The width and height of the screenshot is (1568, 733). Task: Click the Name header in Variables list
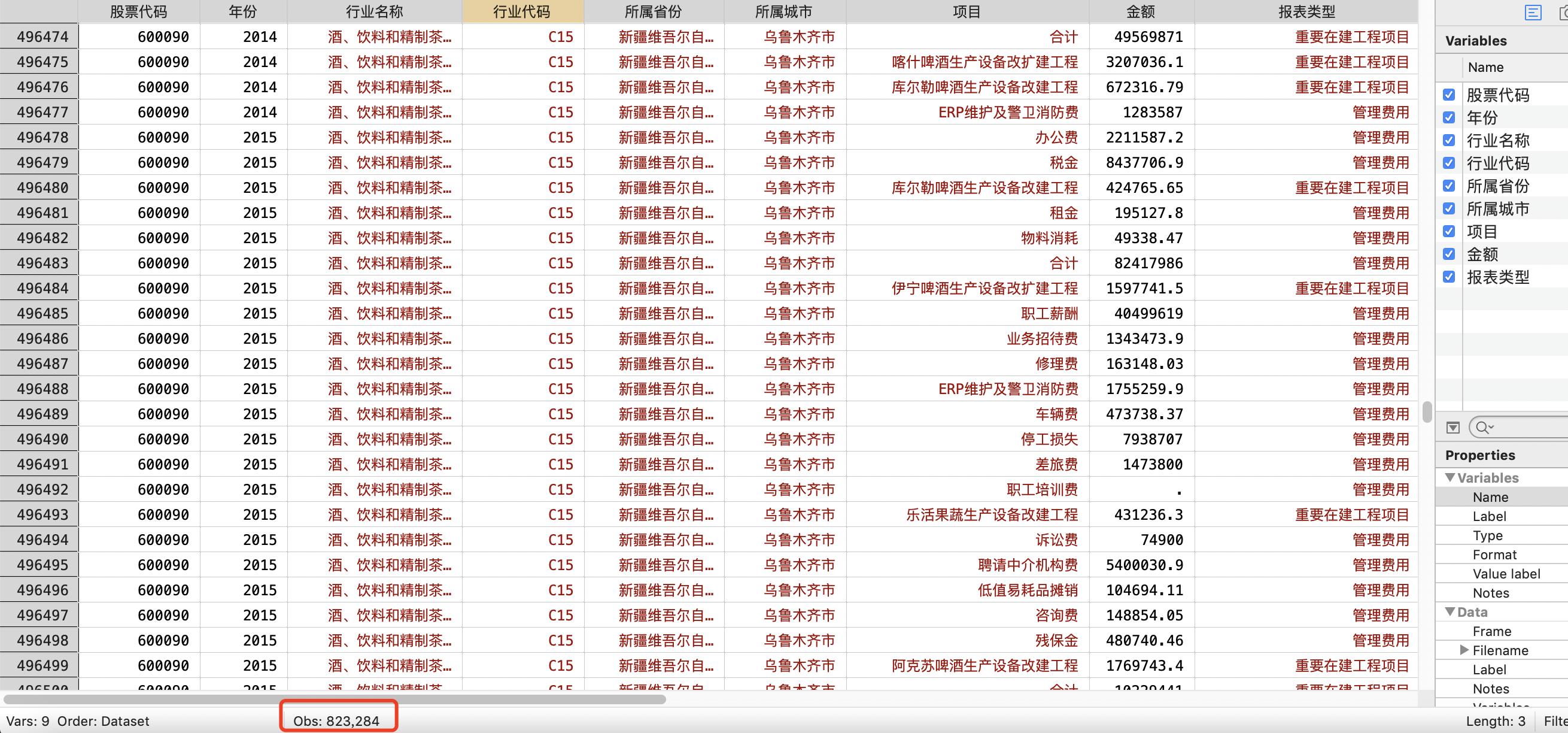1485,67
